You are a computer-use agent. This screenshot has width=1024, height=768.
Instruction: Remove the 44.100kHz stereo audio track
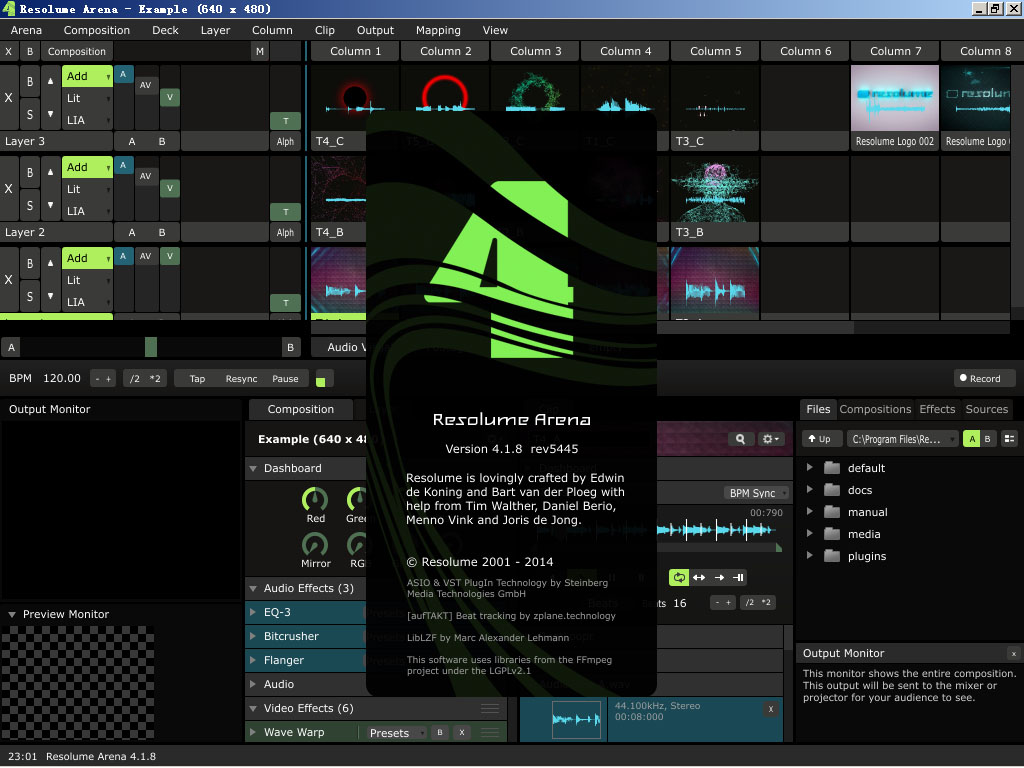[771, 709]
